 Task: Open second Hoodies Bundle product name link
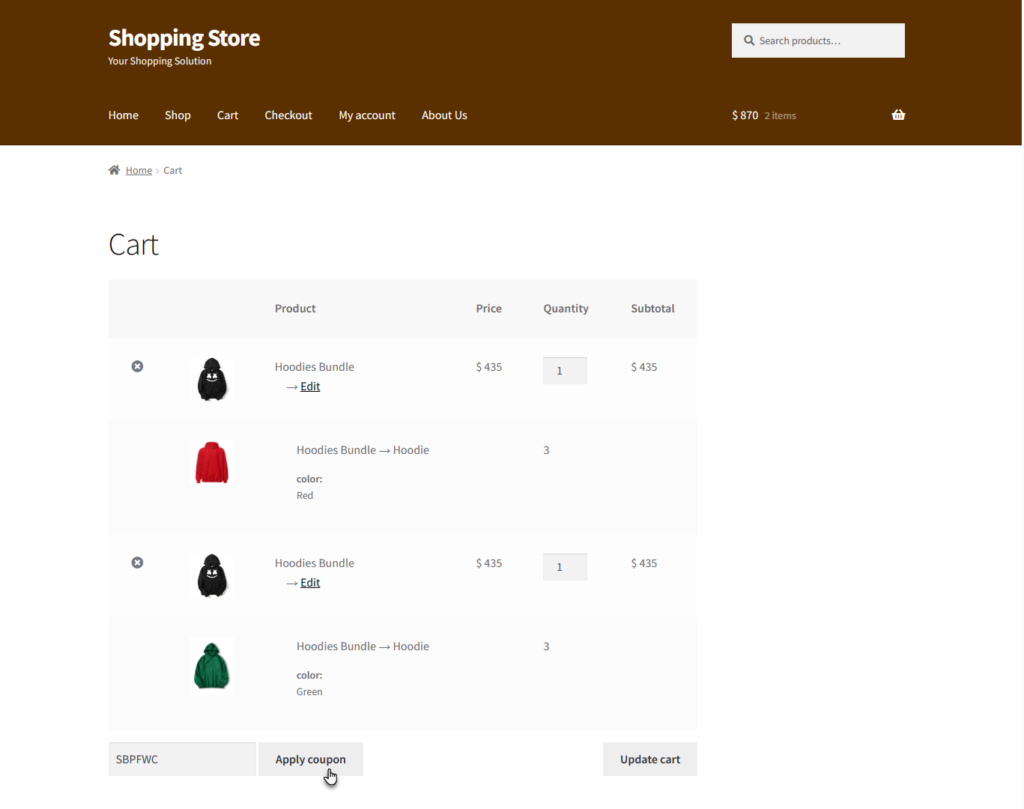[x=315, y=563]
